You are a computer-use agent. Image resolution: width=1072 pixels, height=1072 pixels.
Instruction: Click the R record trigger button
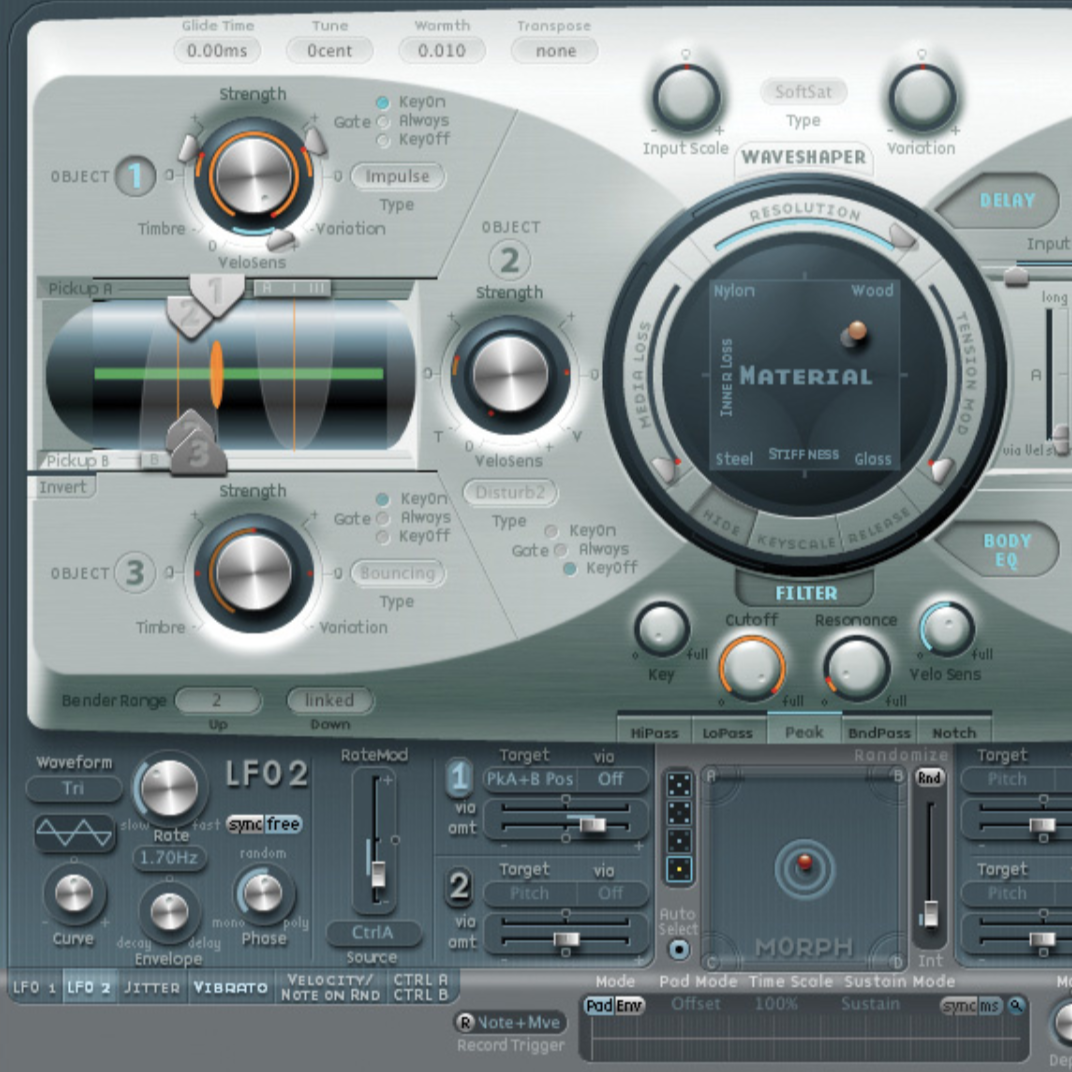click(465, 1022)
